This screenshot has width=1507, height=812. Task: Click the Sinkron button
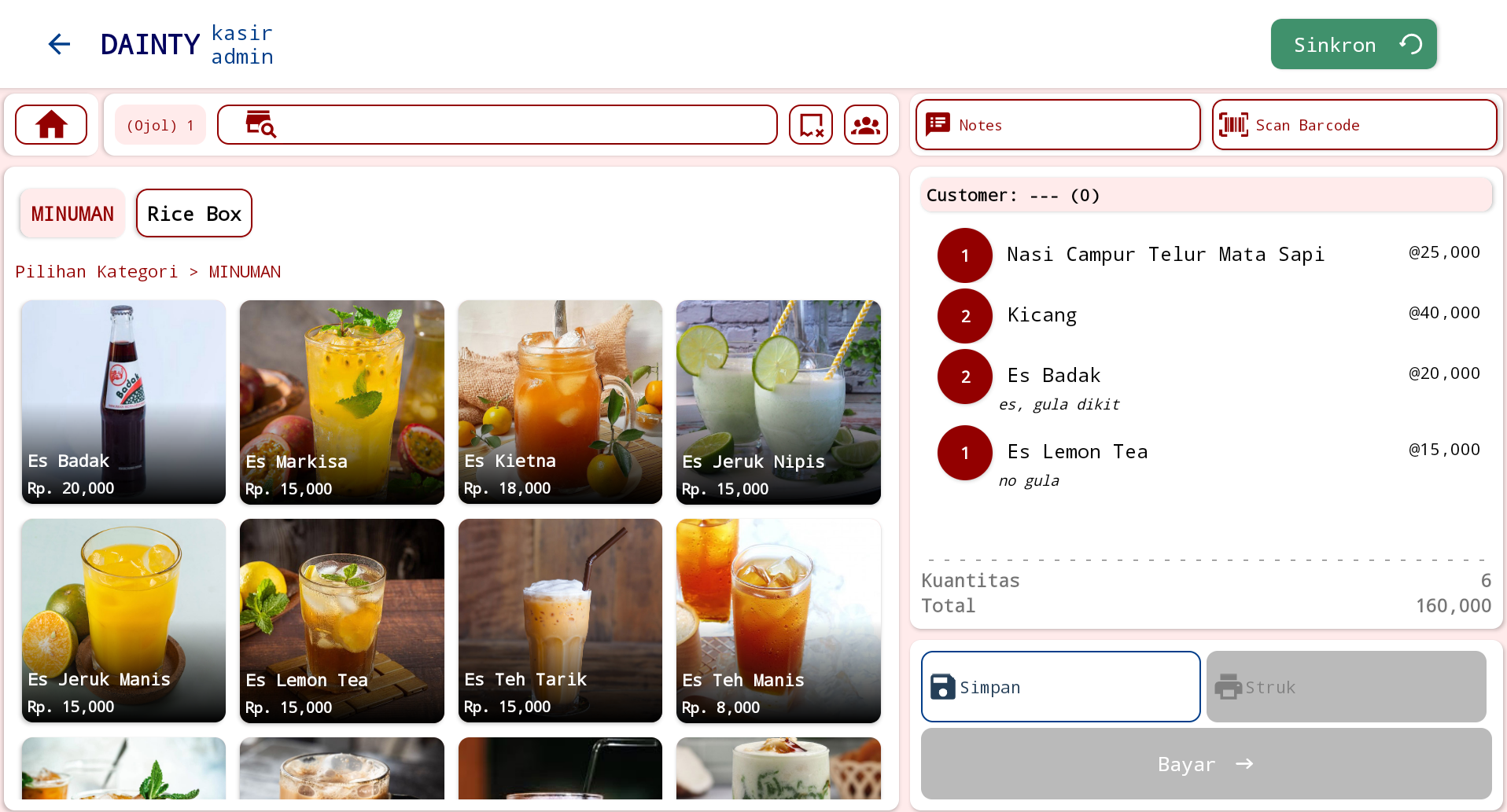pos(1354,44)
